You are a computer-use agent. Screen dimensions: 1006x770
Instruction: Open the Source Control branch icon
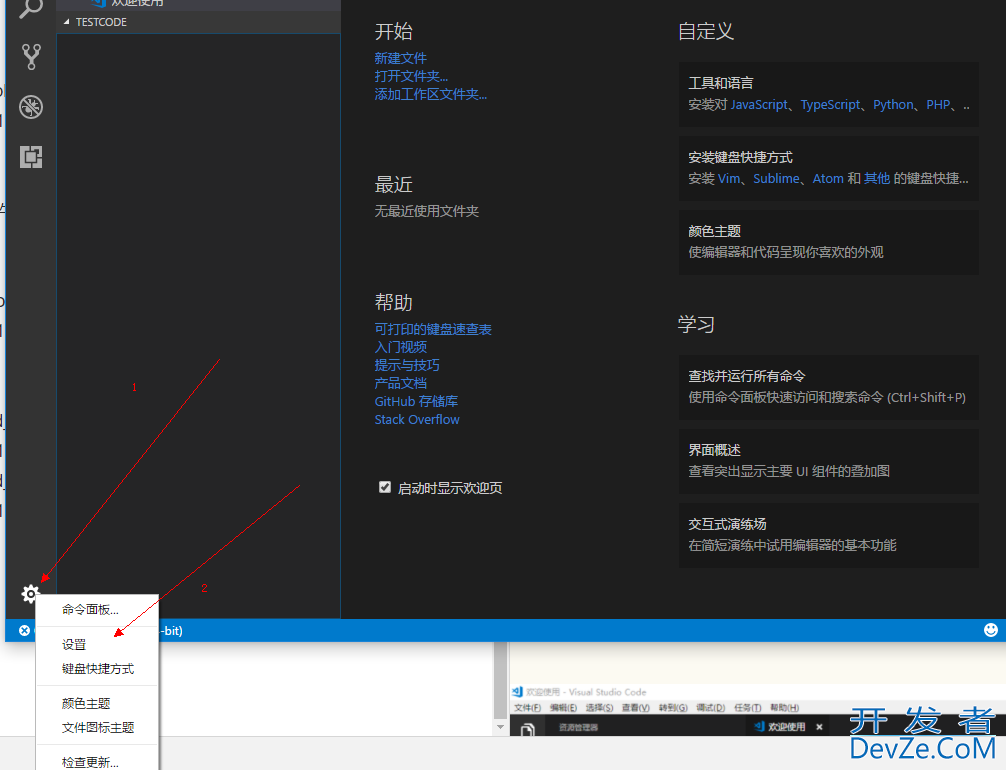31,56
